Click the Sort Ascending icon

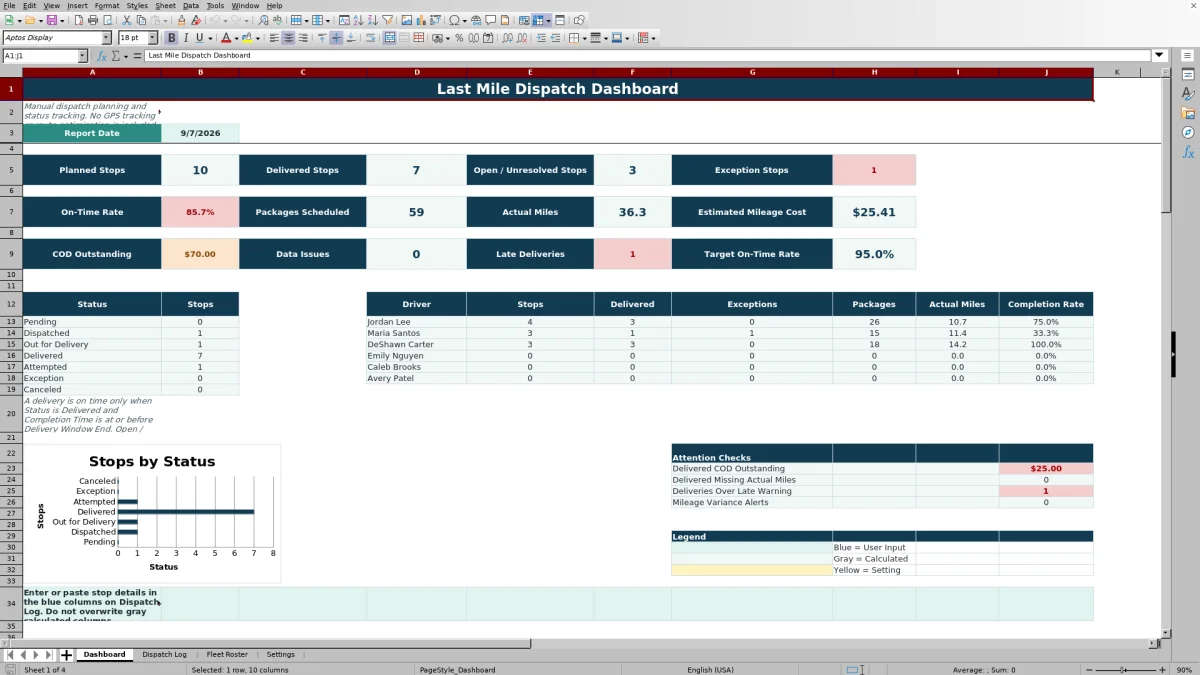point(358,20)
